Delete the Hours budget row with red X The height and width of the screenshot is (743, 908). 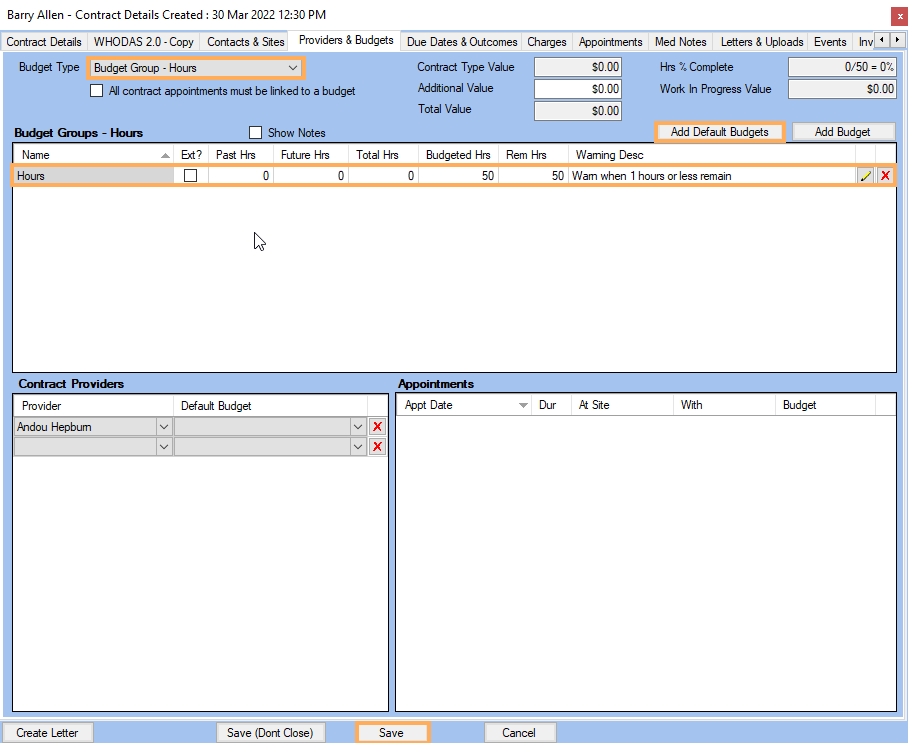pyautogui.click(x=885, y=176)
